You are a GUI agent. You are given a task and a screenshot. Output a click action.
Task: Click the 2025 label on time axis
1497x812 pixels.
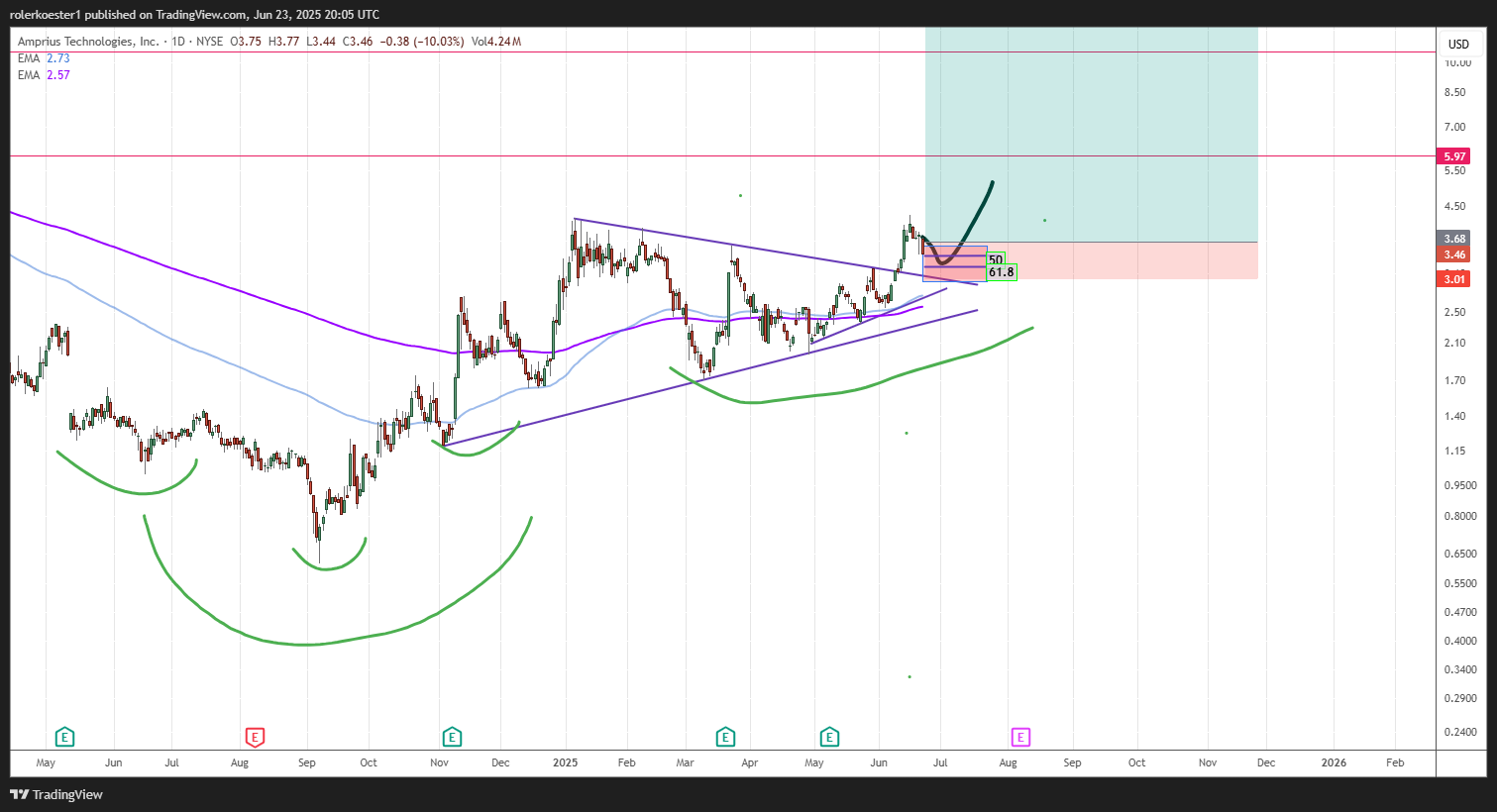pos(566,762)
